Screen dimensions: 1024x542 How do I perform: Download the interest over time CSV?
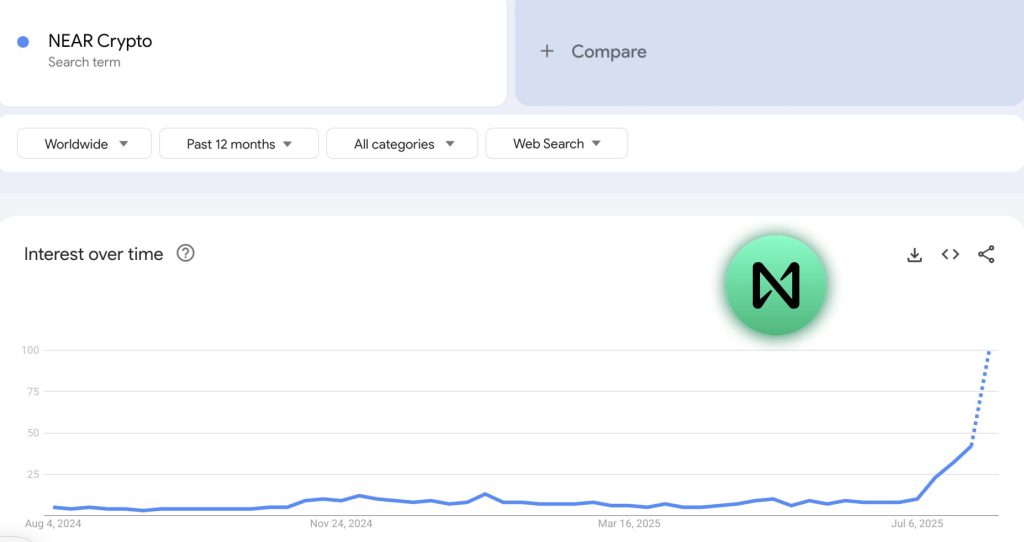[914, 255]
